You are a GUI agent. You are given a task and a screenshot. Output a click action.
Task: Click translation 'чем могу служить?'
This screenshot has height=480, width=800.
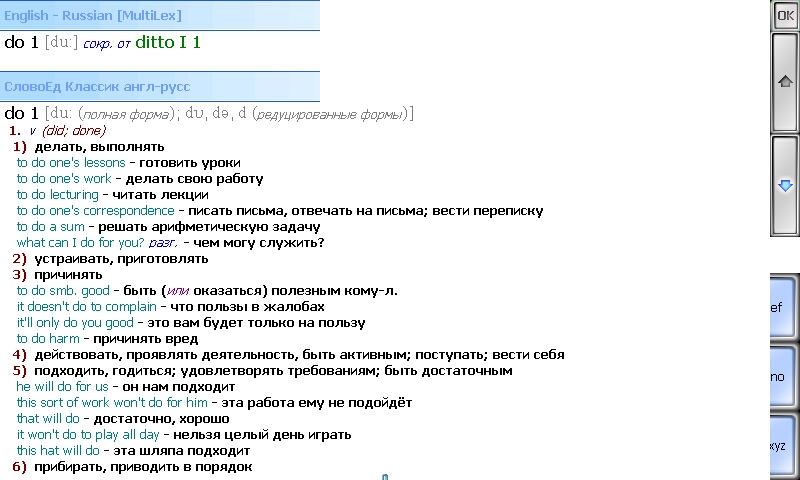[x=259, y=243]
